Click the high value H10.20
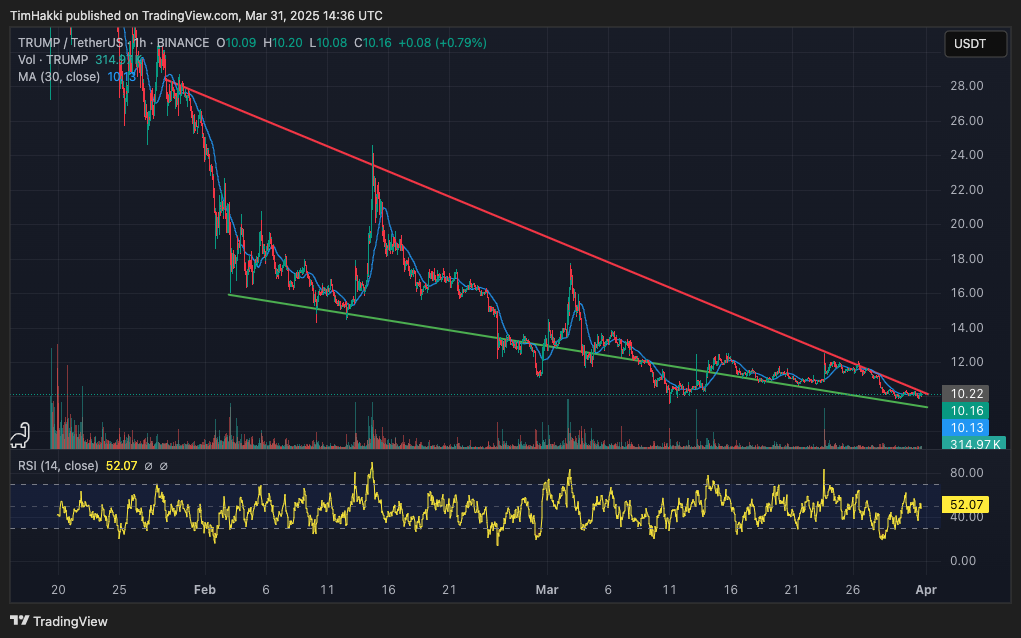The image size is (1021, 638). point(283,43)
